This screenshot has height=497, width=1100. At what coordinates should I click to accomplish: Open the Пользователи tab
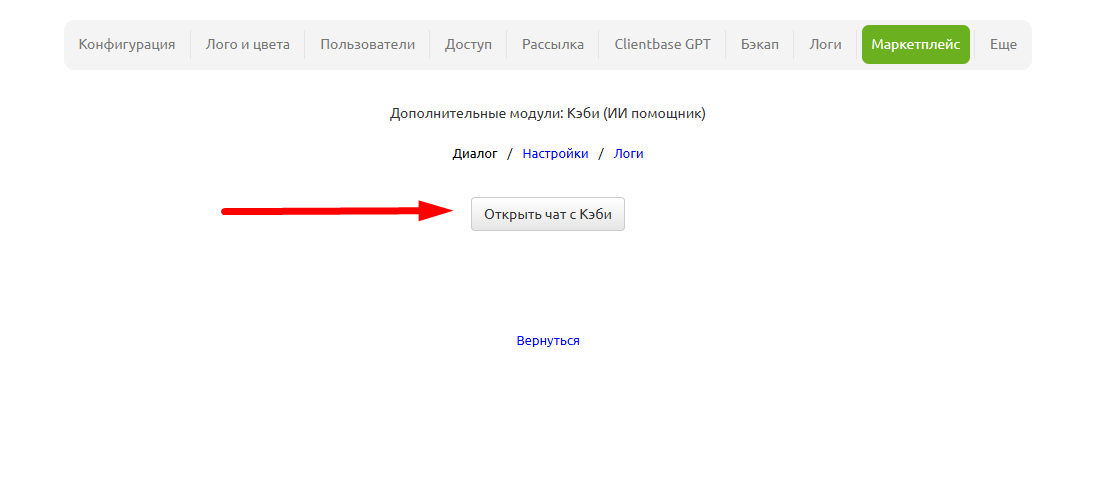click(368, 44)
